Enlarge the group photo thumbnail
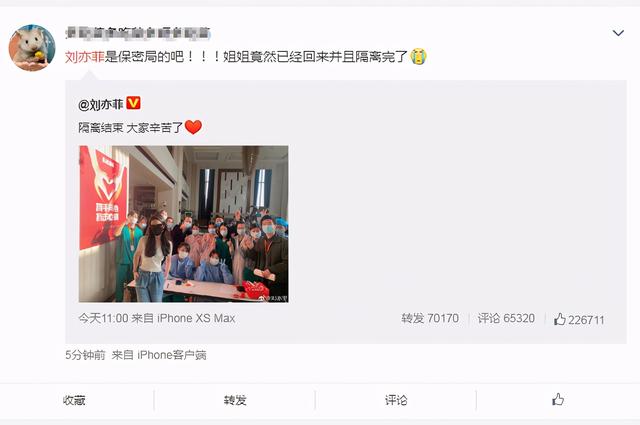Screen dimensions: 640x425 (184, 224)
